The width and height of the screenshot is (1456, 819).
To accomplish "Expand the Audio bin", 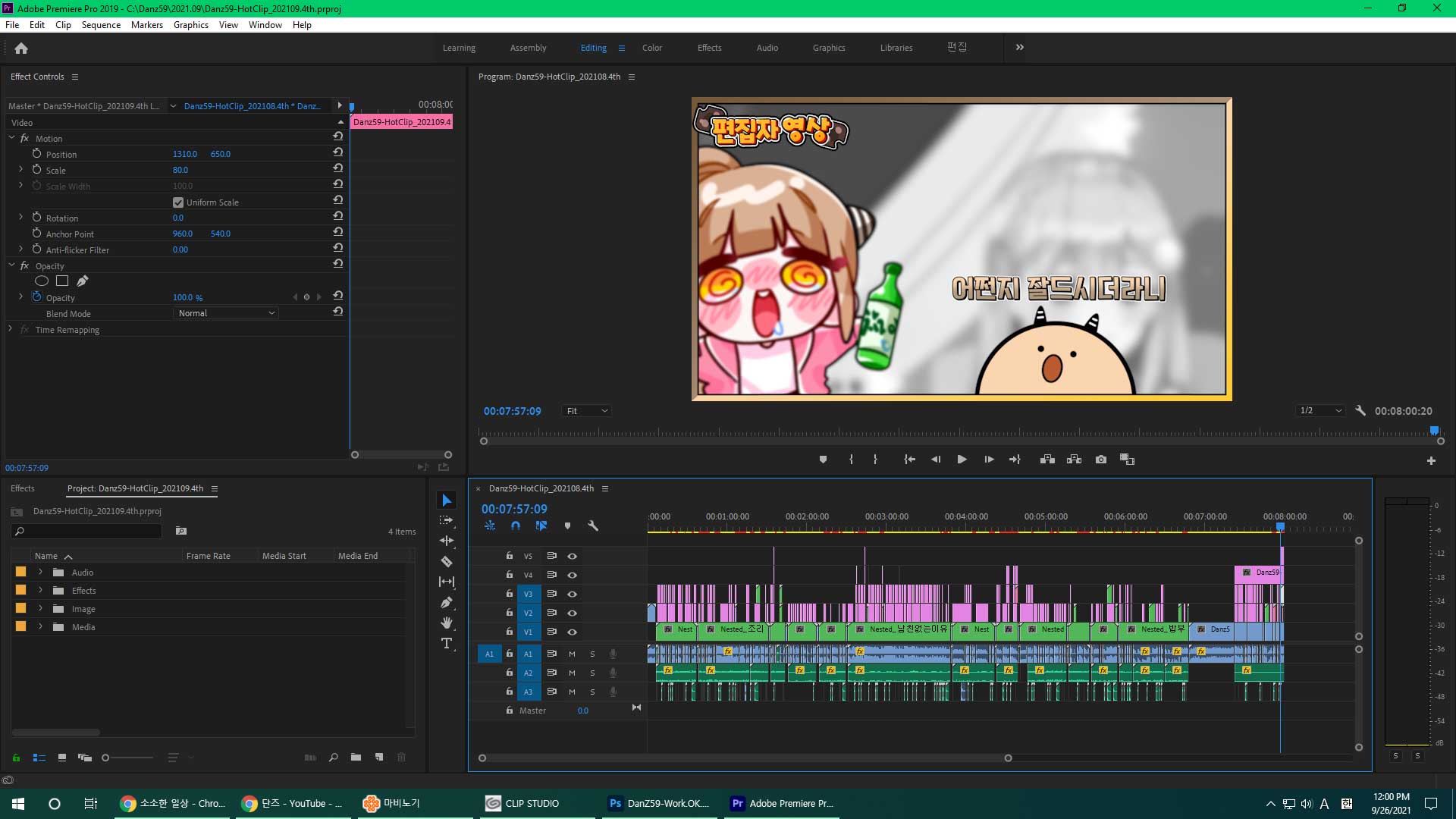I will tap(40, 572).
